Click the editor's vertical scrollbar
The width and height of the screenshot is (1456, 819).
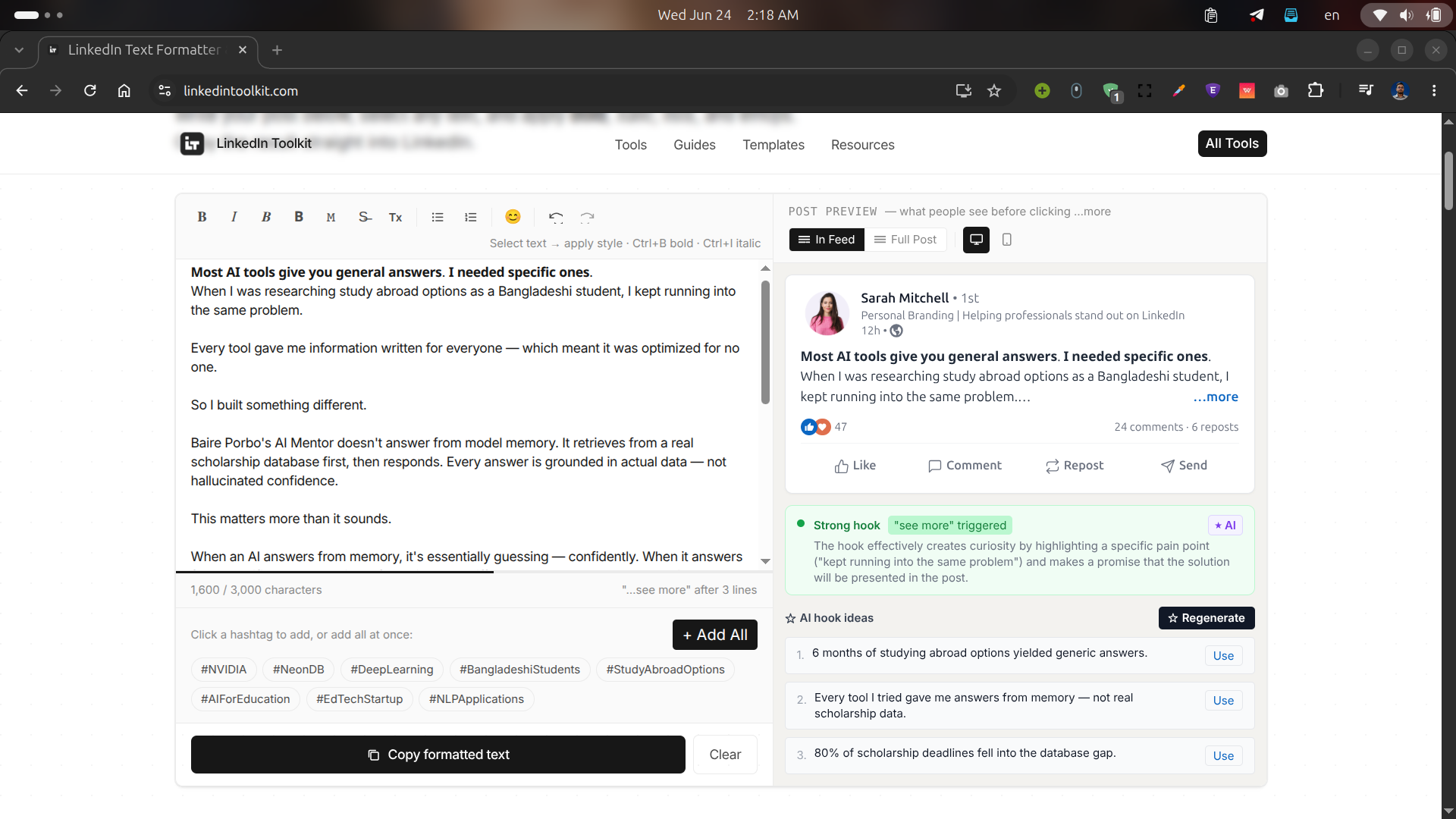tap(765, 342)
